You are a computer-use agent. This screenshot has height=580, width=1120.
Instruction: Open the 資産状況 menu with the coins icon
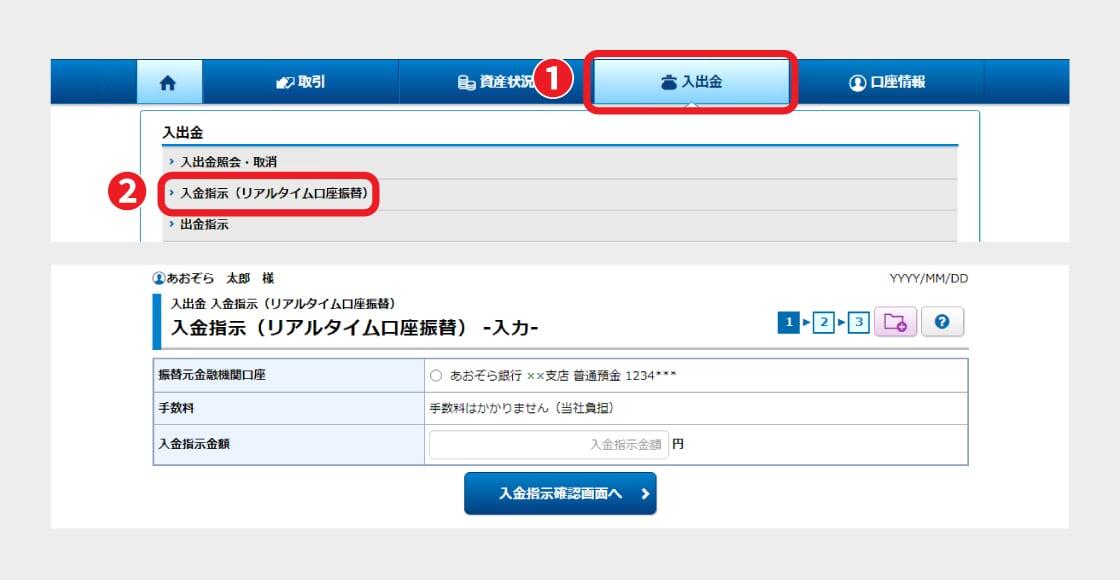coord(495,83)
